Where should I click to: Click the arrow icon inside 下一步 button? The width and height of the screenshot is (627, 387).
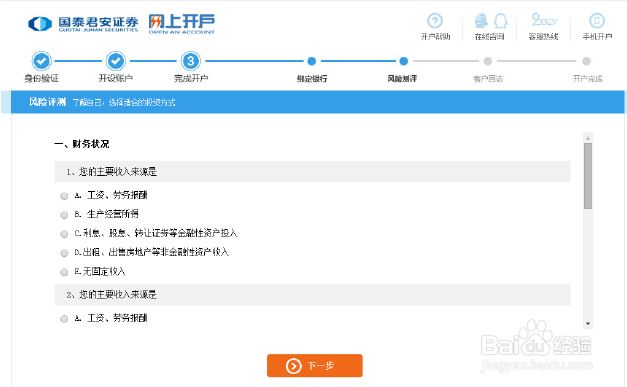[x=294, y=366]
